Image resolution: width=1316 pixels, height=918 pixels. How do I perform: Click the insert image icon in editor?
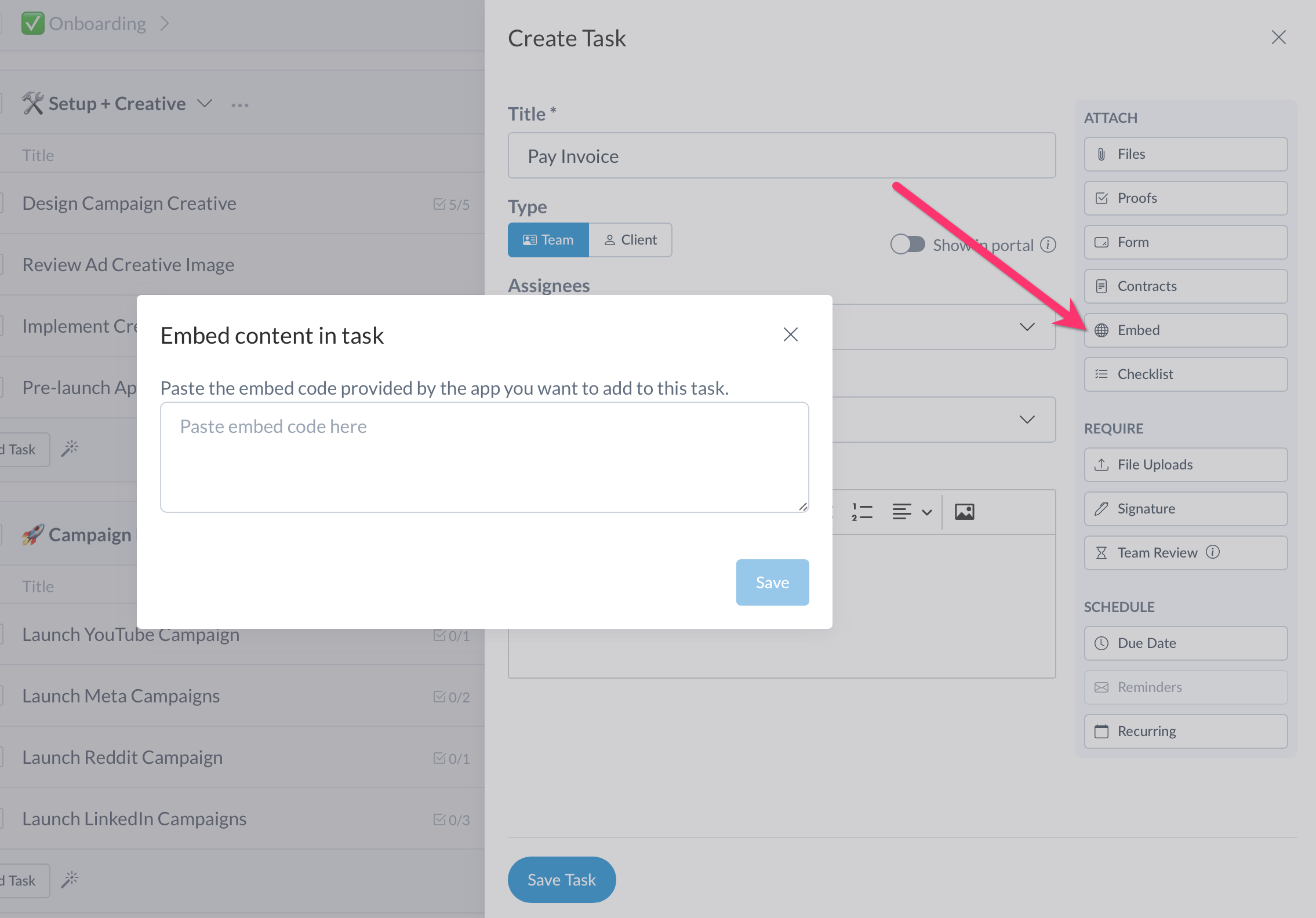pos(964,512)
